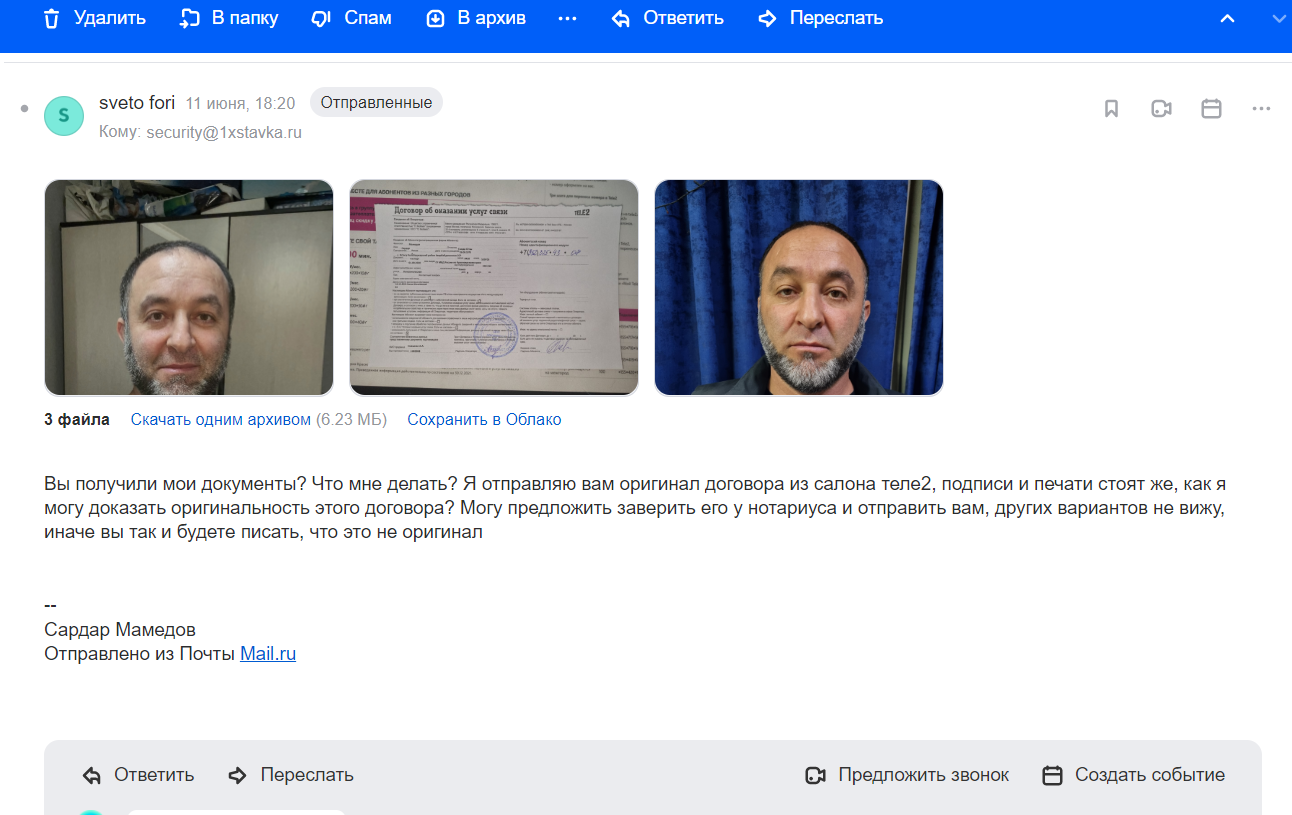The height and width of the screenshot is (815, 1292).
Task: Click the video call camera icon
Action: [1161, 109]
